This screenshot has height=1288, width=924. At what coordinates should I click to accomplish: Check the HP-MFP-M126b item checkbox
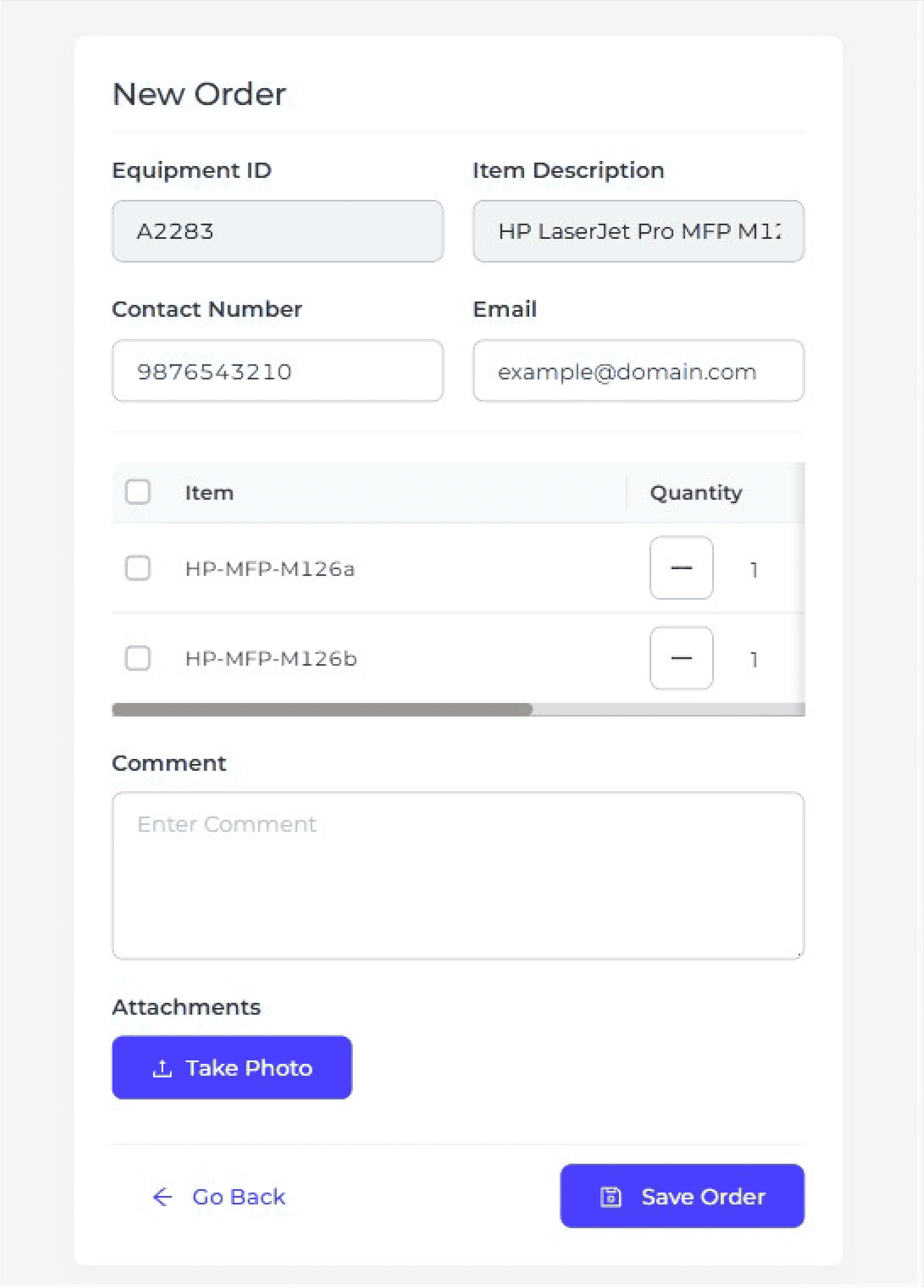[x=138, y=658]
